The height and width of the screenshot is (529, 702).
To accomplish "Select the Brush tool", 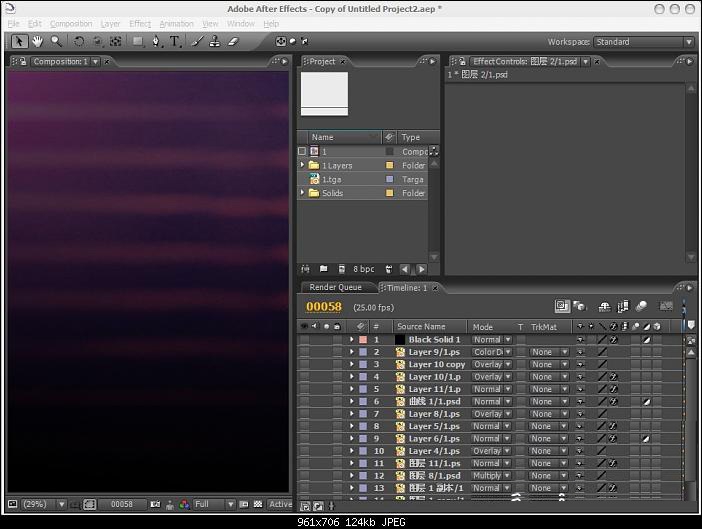I will pos(197,42).
